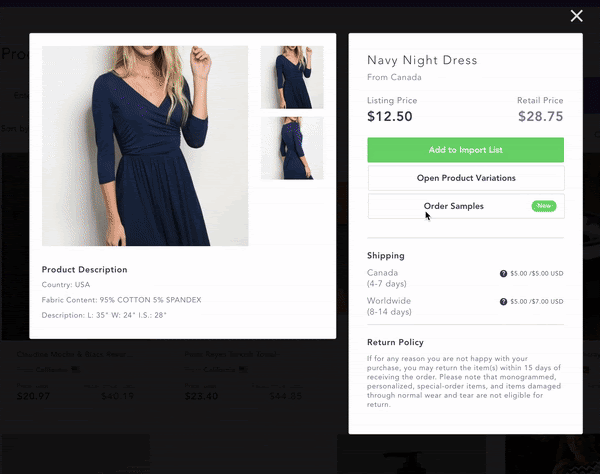The height and width of the screenshot is (474, 600).
Task: Click the Worldwide (8-14 days) shipping row
Action: click(x=390, y=306)
